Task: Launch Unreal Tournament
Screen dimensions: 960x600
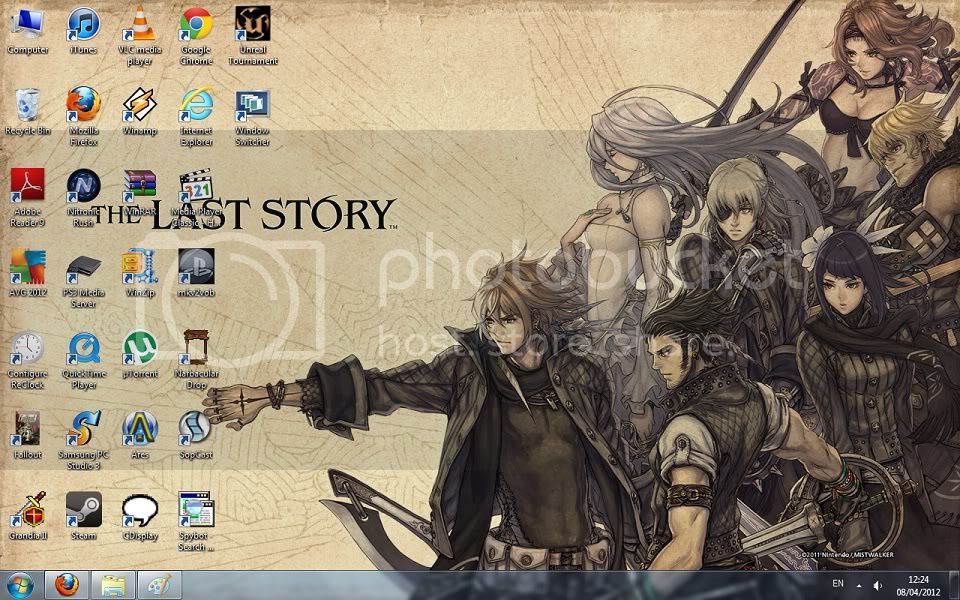Action: pyautogui.click(x=253, y=22)
